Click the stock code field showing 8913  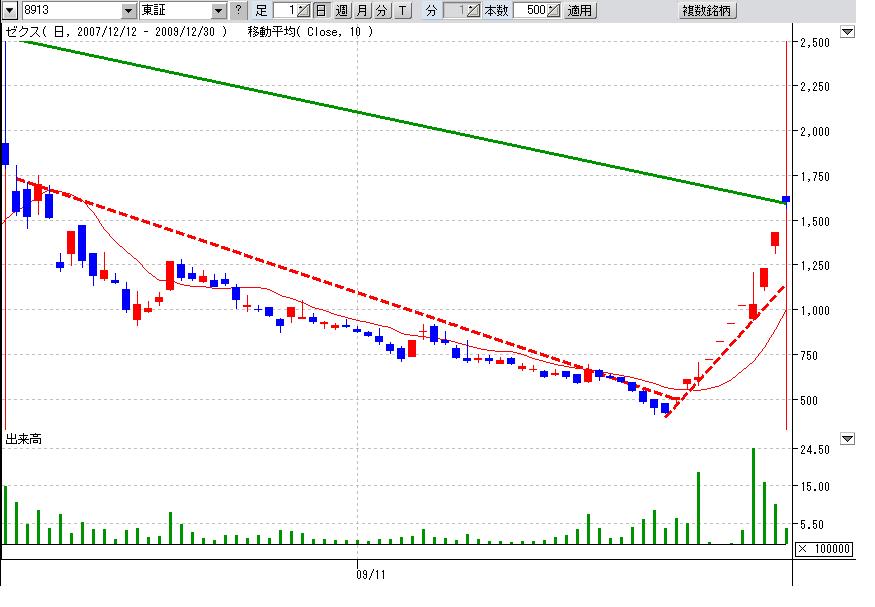(x=62, y=11)
